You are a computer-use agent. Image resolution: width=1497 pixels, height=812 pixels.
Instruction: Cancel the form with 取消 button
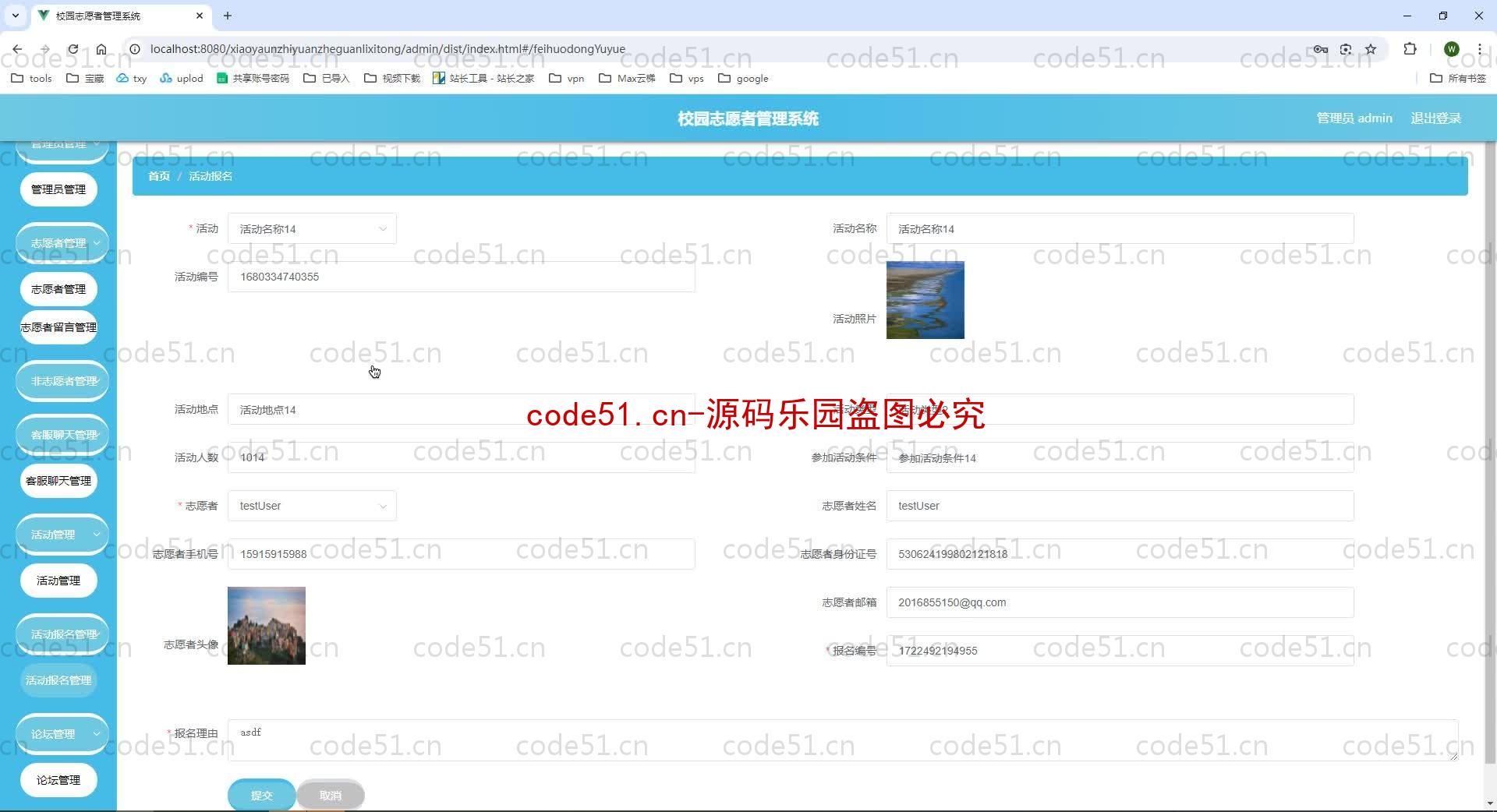tap(330, 795)
